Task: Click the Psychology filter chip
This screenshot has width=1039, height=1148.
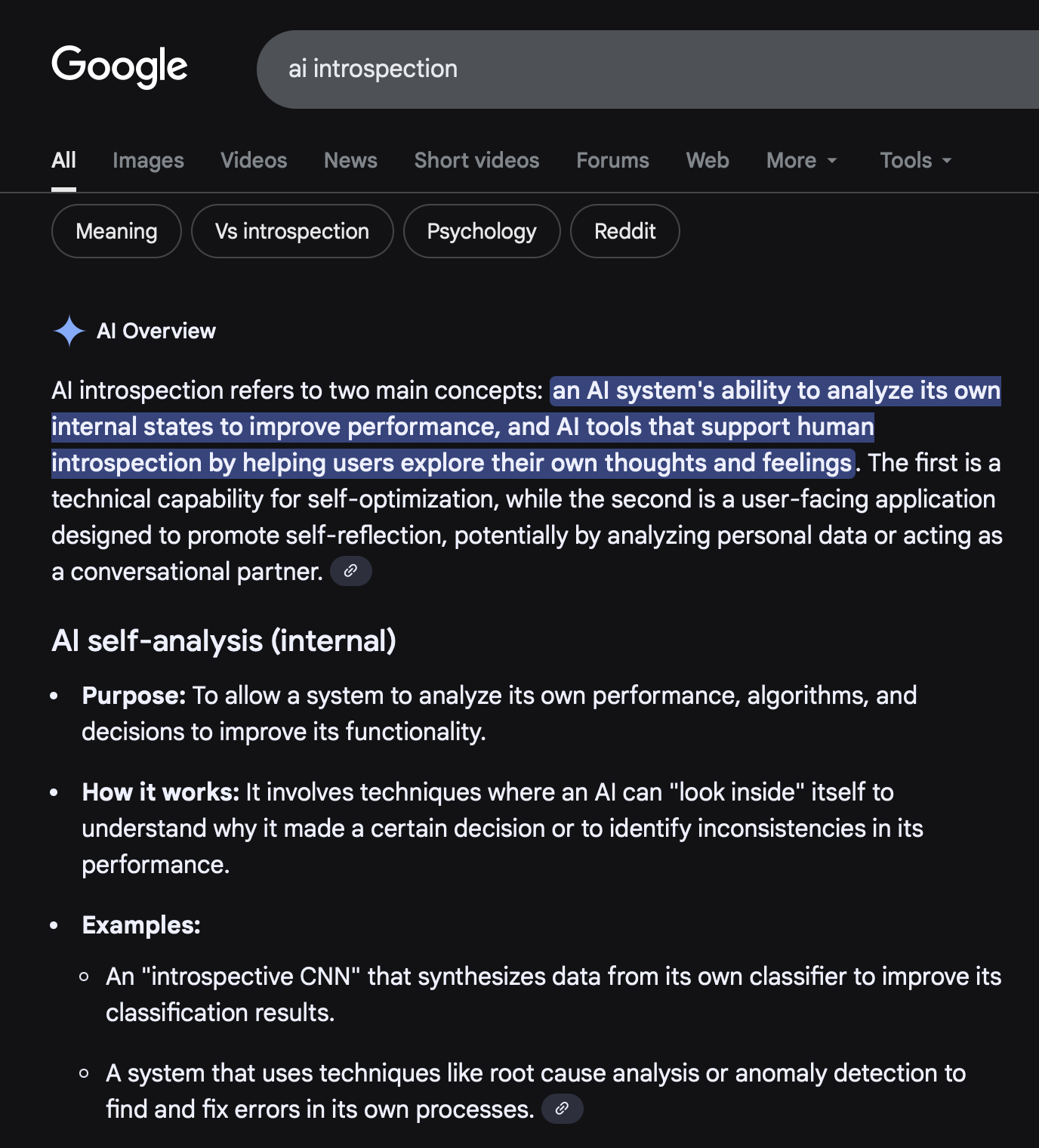Action: click(482, 231)
